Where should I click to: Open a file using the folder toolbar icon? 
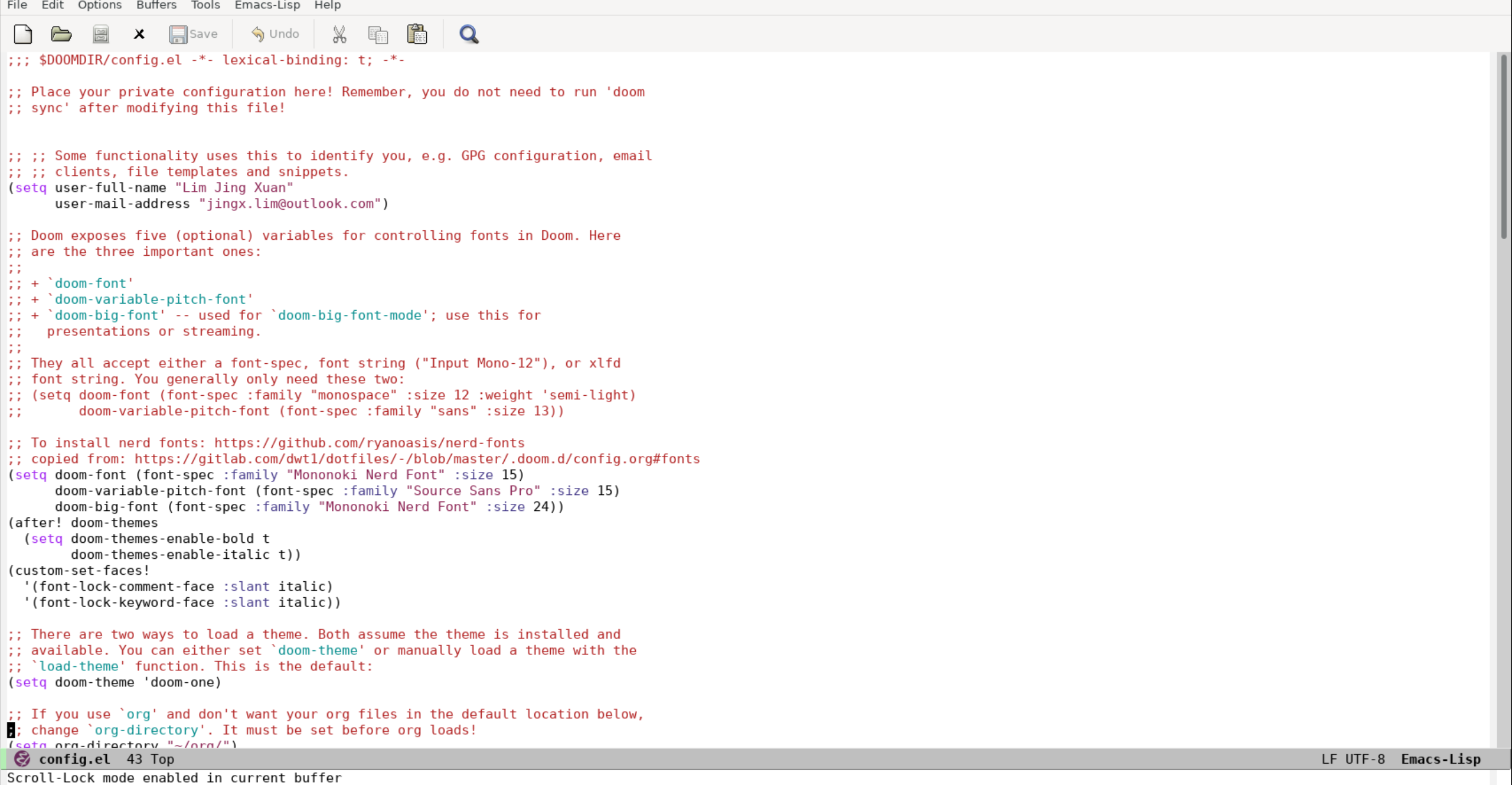click(61, 34)
